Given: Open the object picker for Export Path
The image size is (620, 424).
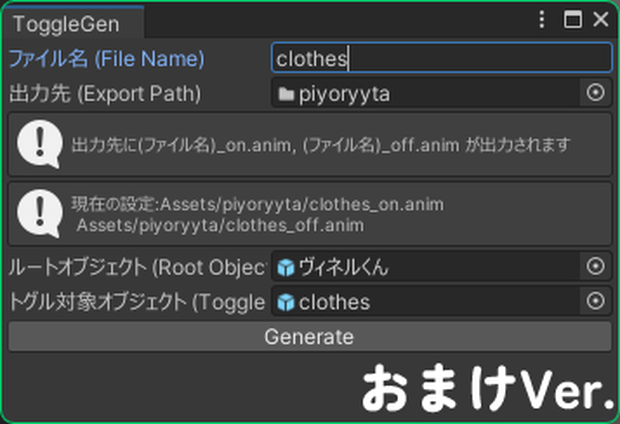Looking at the screenshot, I should coord(595,93).
